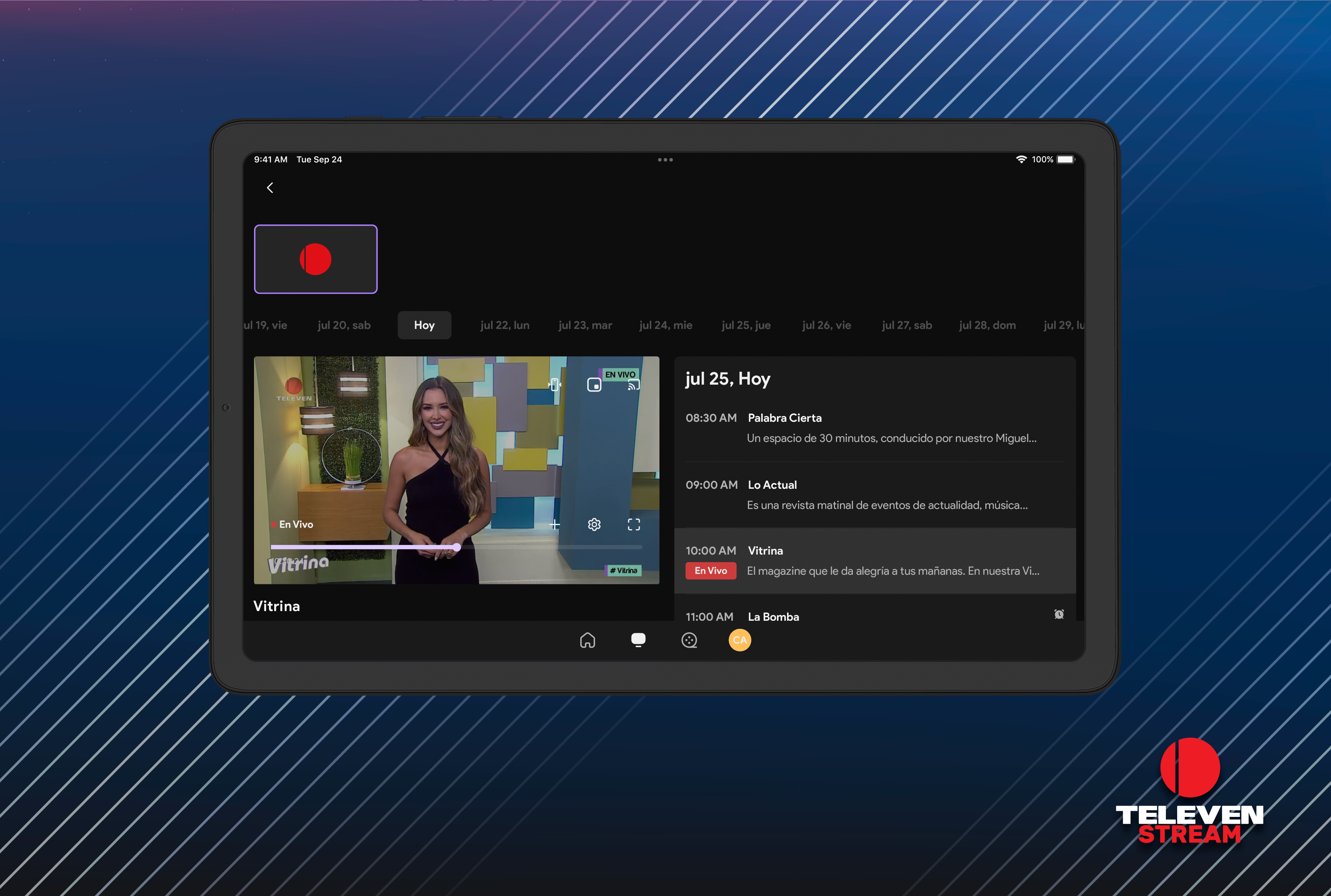The image size is (1331, 896).
Task: Select the jul 24, mie date tab
Action: [665, 325]
